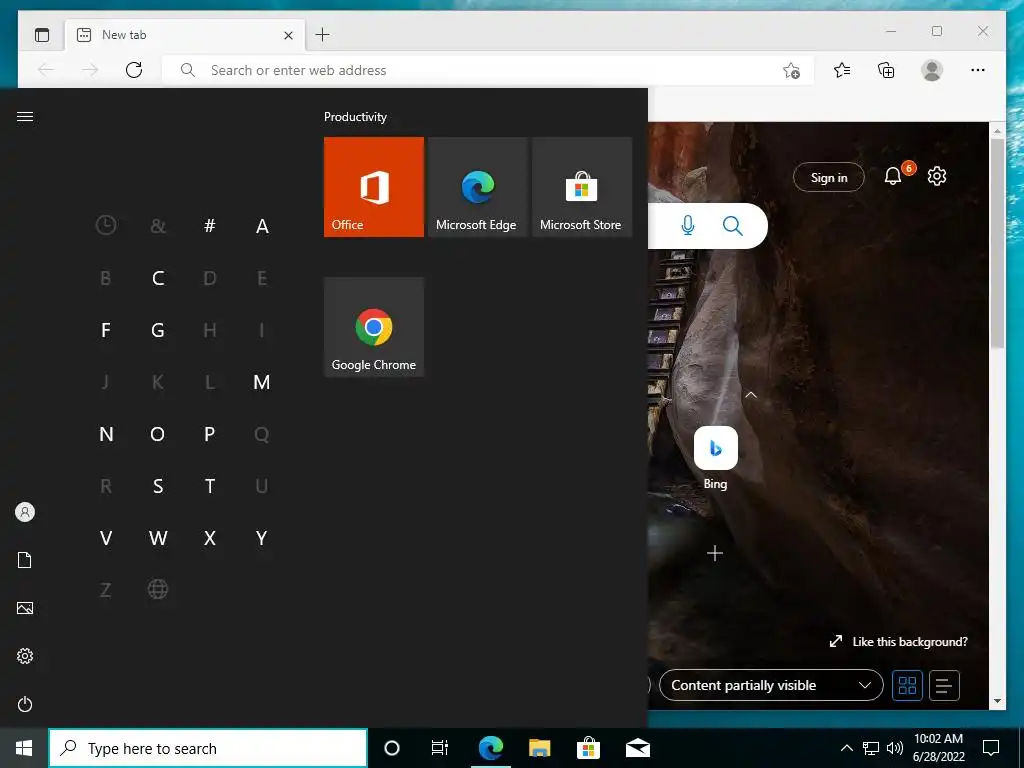Open user account icon in Start sidebar
This screenshot has width=1024, height=768.
(x=25, y=512)
